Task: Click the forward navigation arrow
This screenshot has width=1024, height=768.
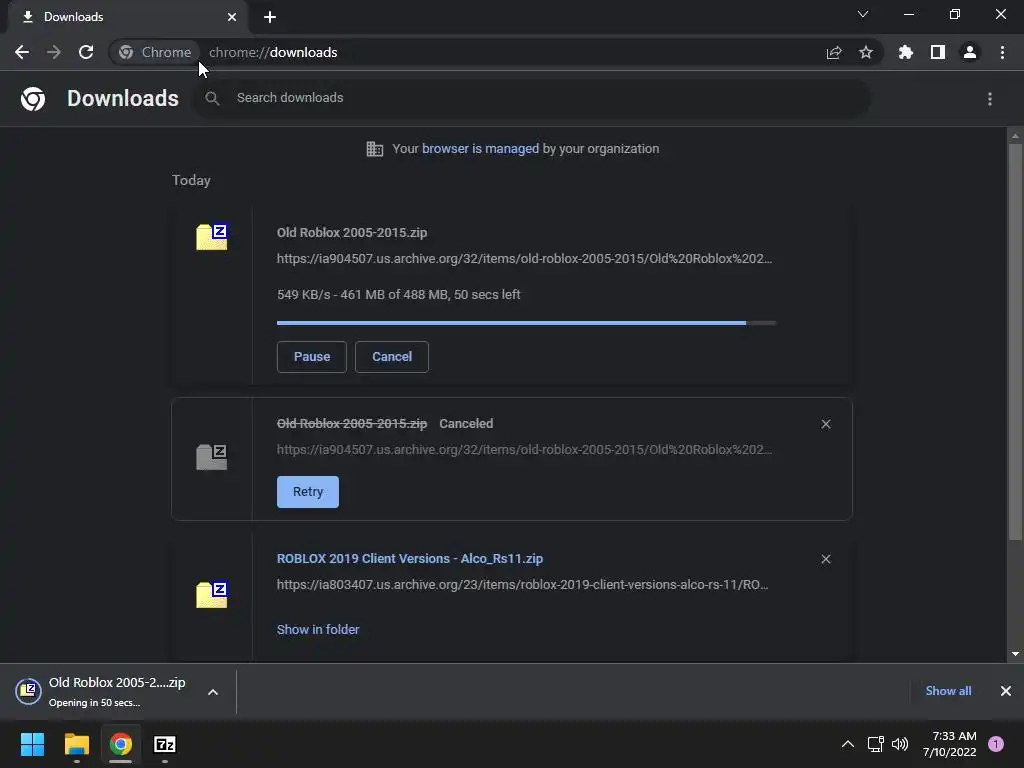Action: point(54,52)
